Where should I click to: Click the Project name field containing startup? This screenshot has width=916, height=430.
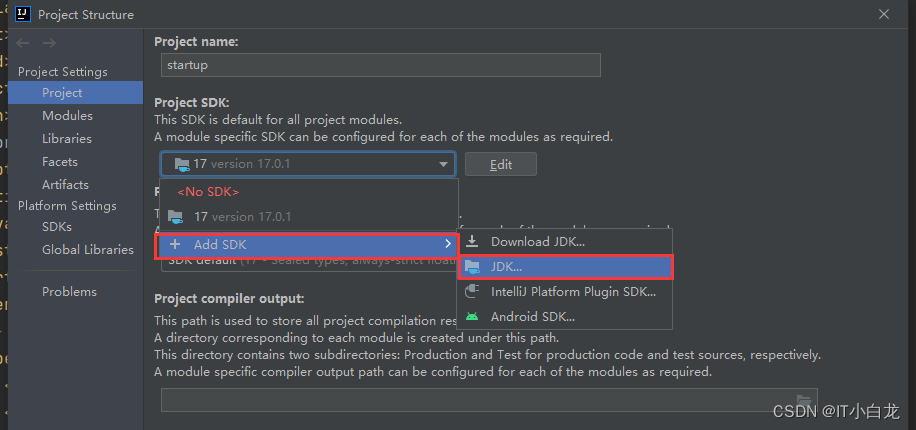click(x=381, y=65)
